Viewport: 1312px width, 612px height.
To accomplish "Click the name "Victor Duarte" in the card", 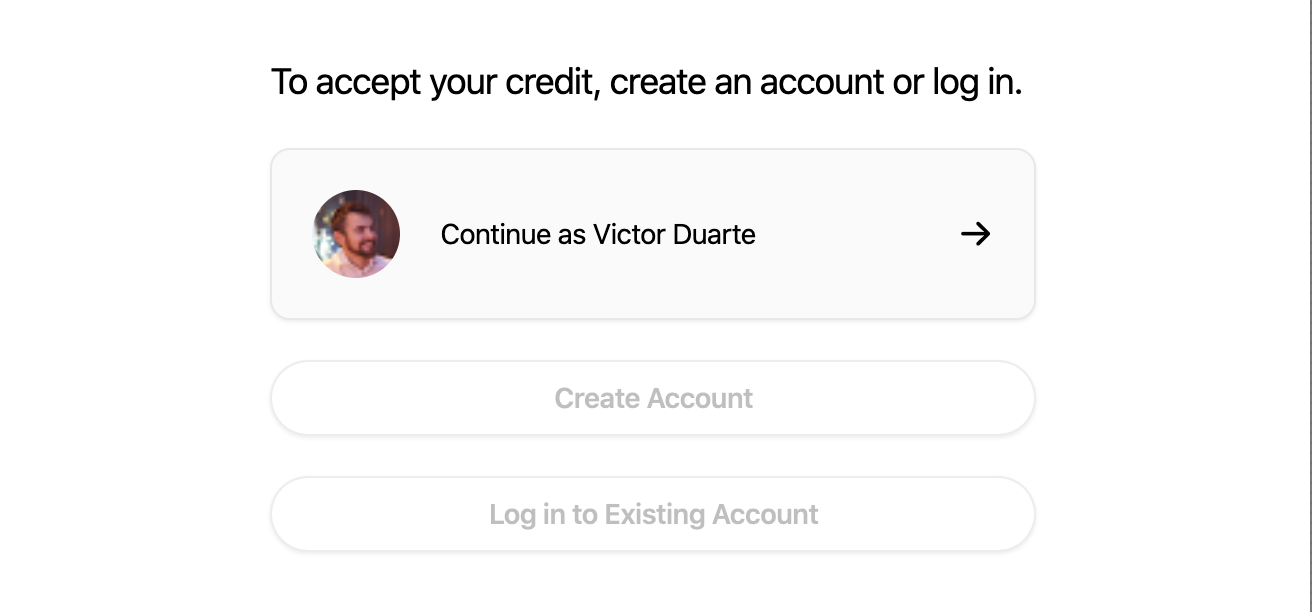I will coord(674,235).
